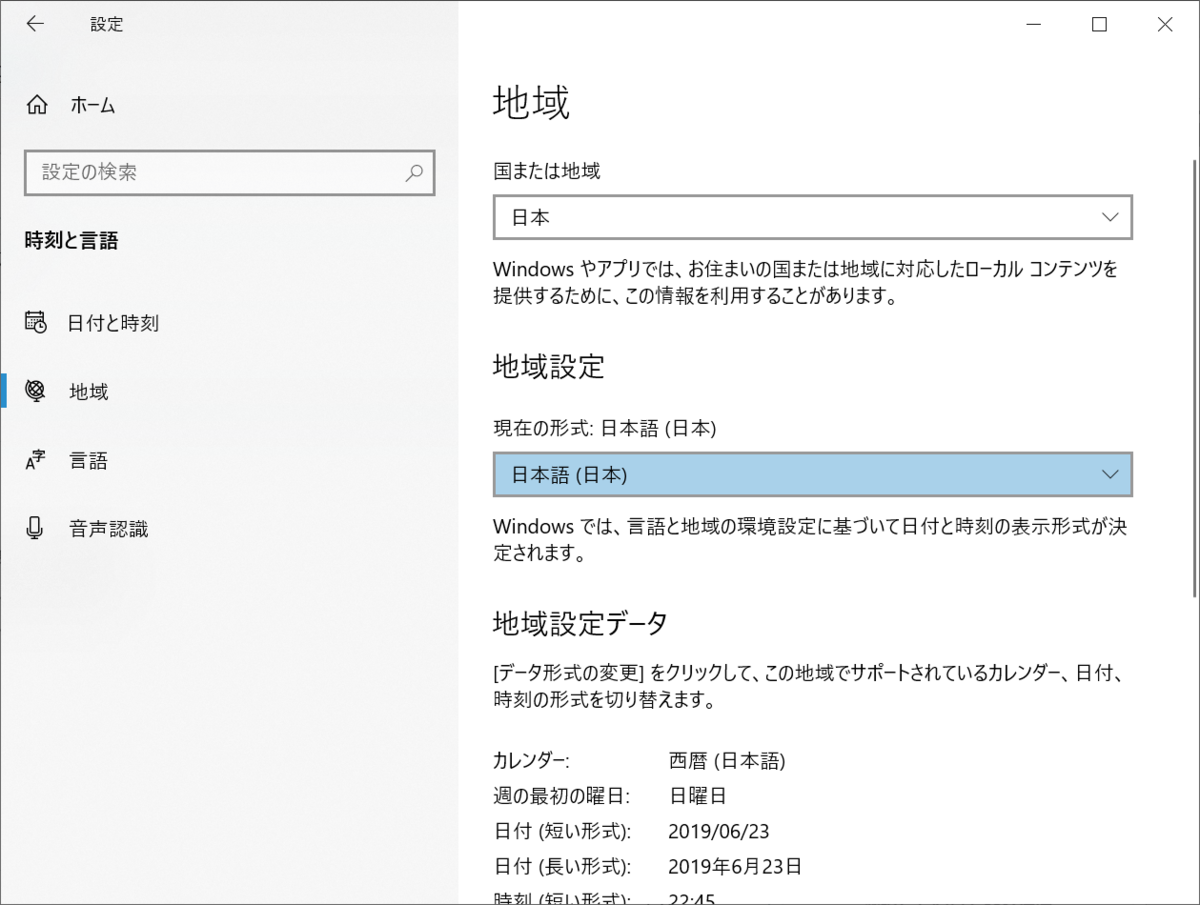Click the 2019年6月23日 long date value
This screenshot has width=1200, height=905.
(735, 866)
